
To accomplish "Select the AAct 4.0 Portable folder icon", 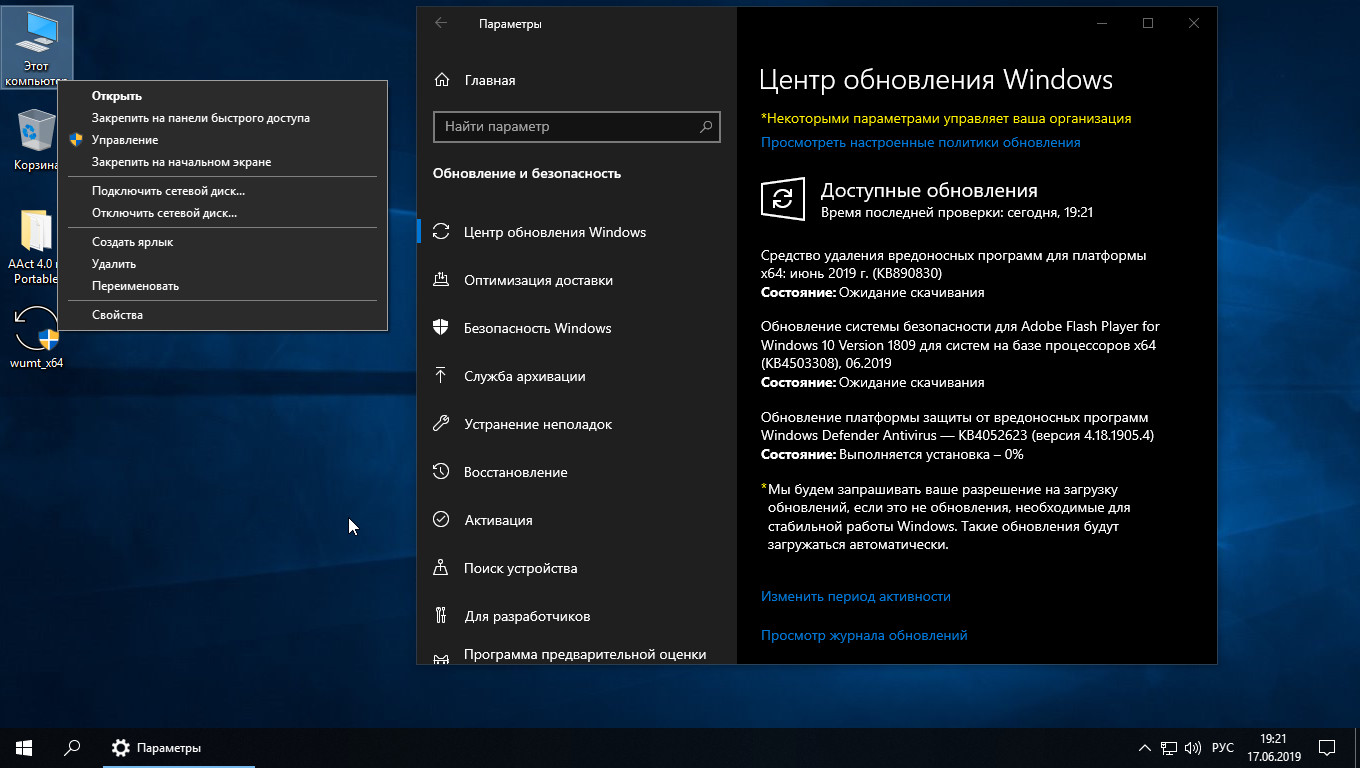I will [36, 246].
